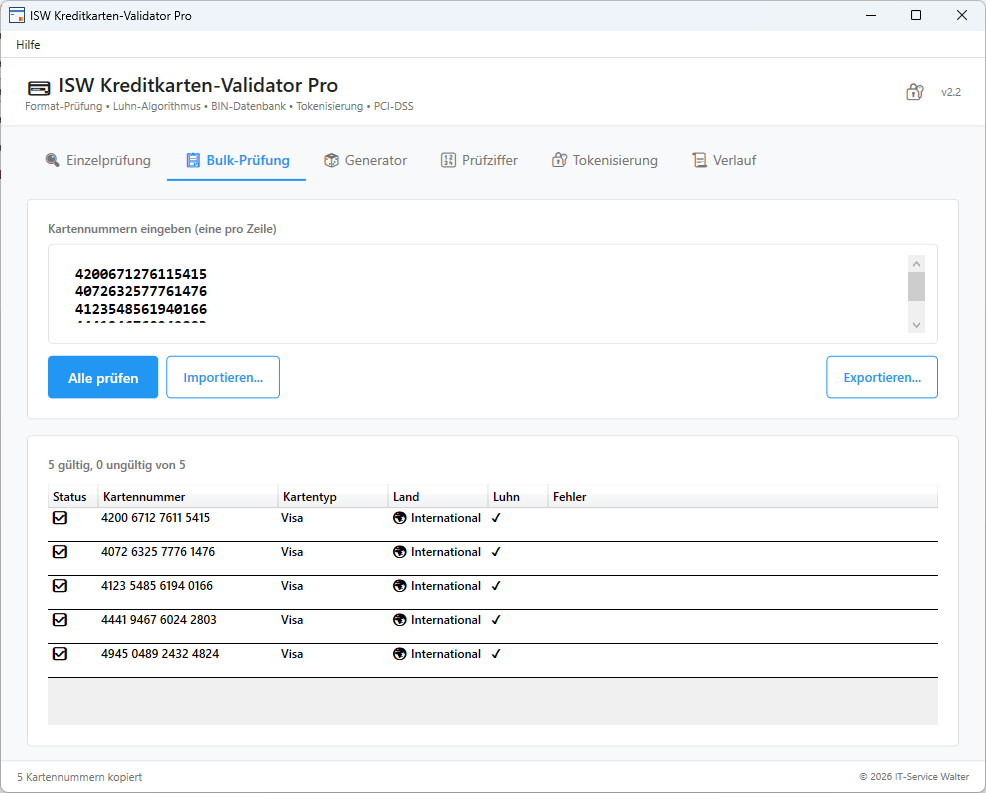Open the Generator via its dice icon

point(330,159)
